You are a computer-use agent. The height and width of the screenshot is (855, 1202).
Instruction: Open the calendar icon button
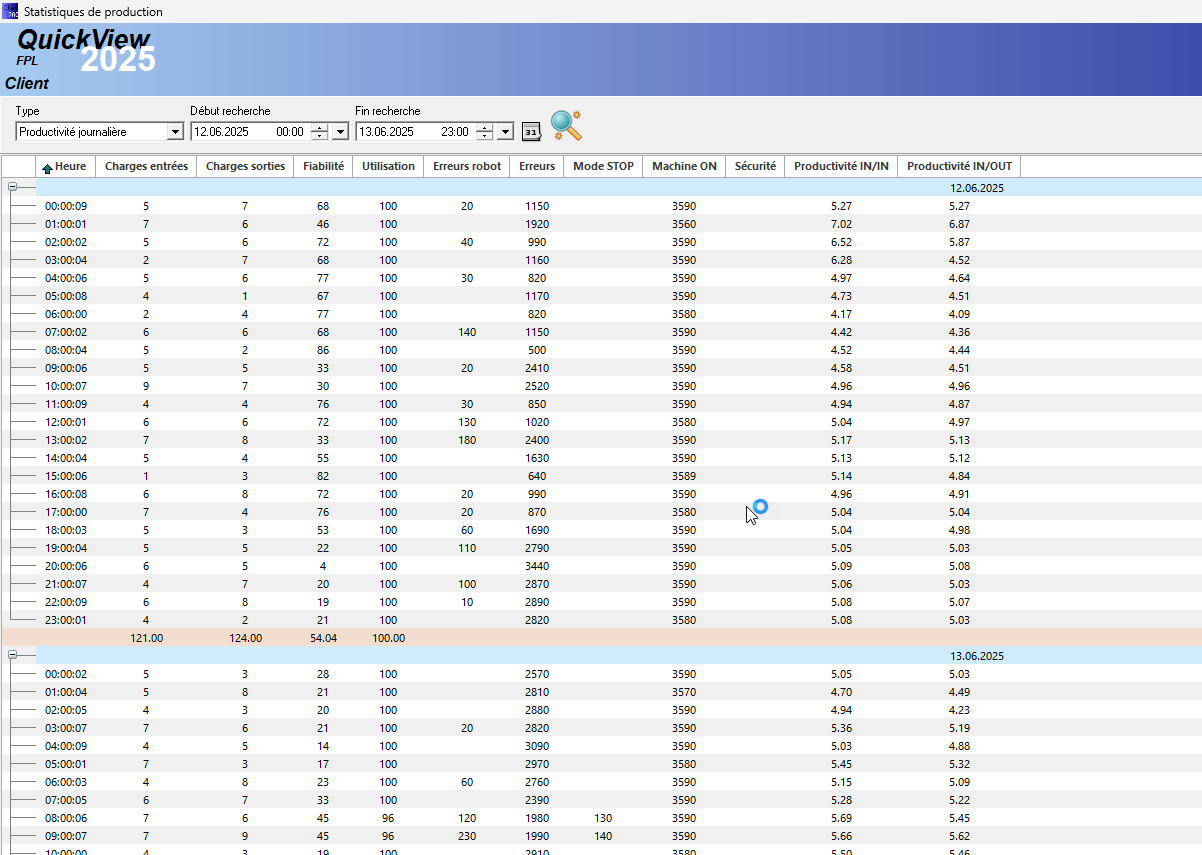pyautogui.click(x=531, y=132)
